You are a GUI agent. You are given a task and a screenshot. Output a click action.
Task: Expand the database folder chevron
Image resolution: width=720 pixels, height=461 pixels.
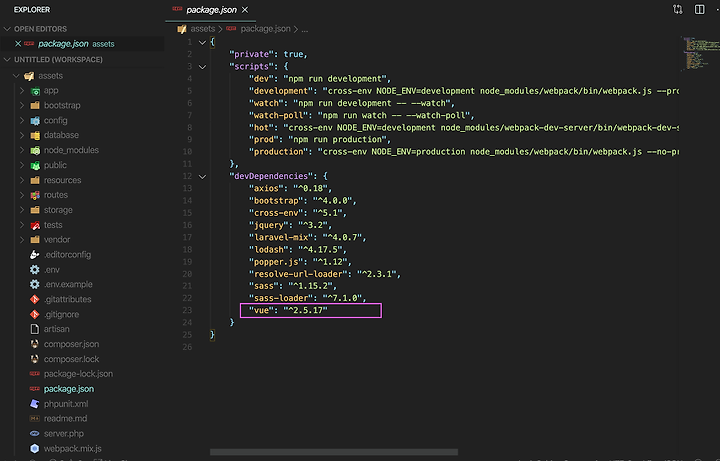pos(22,135)
